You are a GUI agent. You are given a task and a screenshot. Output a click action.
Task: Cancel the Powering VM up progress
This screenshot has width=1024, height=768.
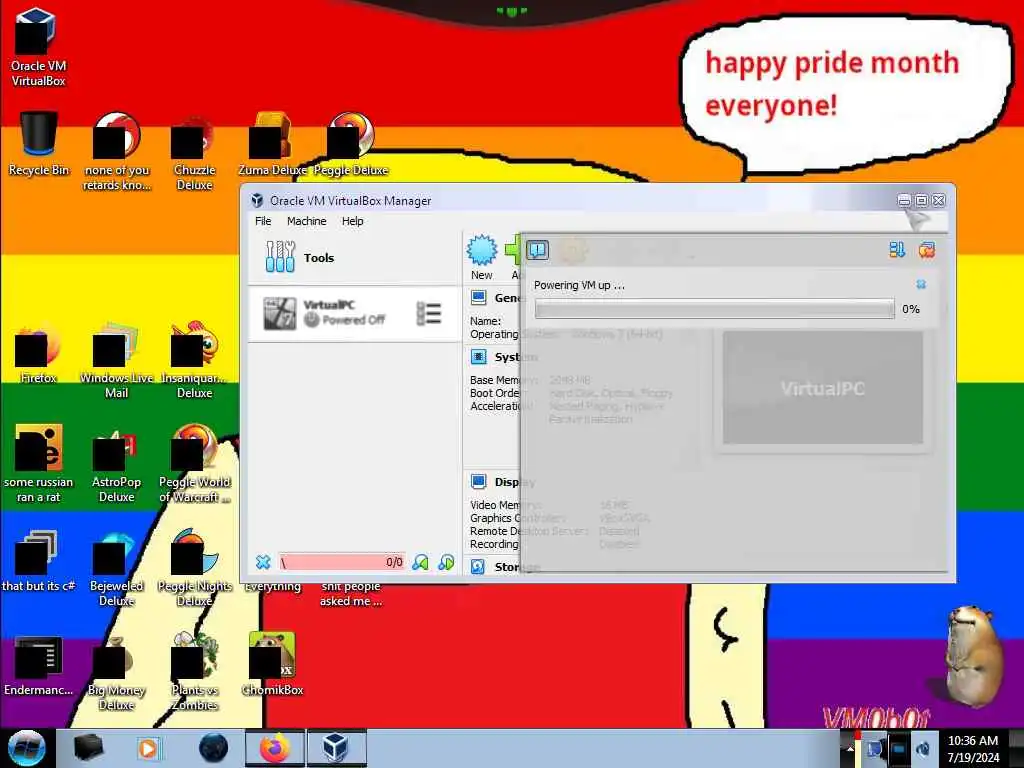click(x=921, y=284)
